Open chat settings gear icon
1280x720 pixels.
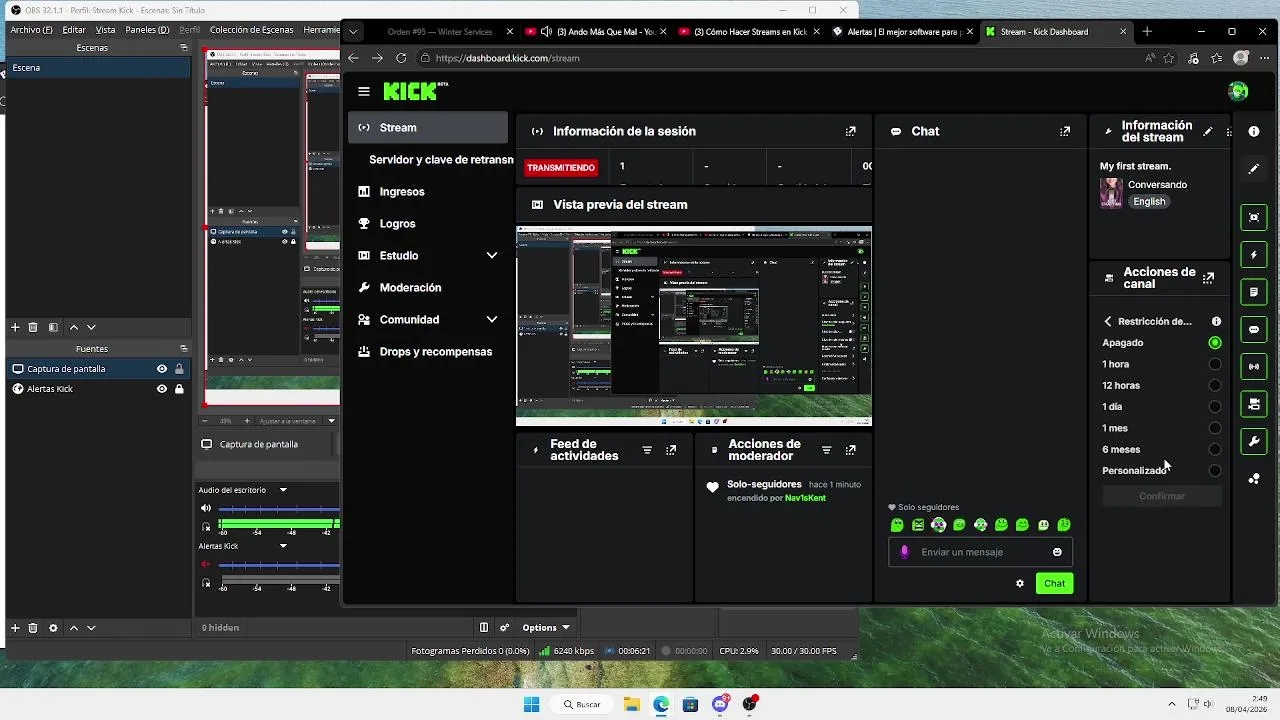(x=1020, y=584)
